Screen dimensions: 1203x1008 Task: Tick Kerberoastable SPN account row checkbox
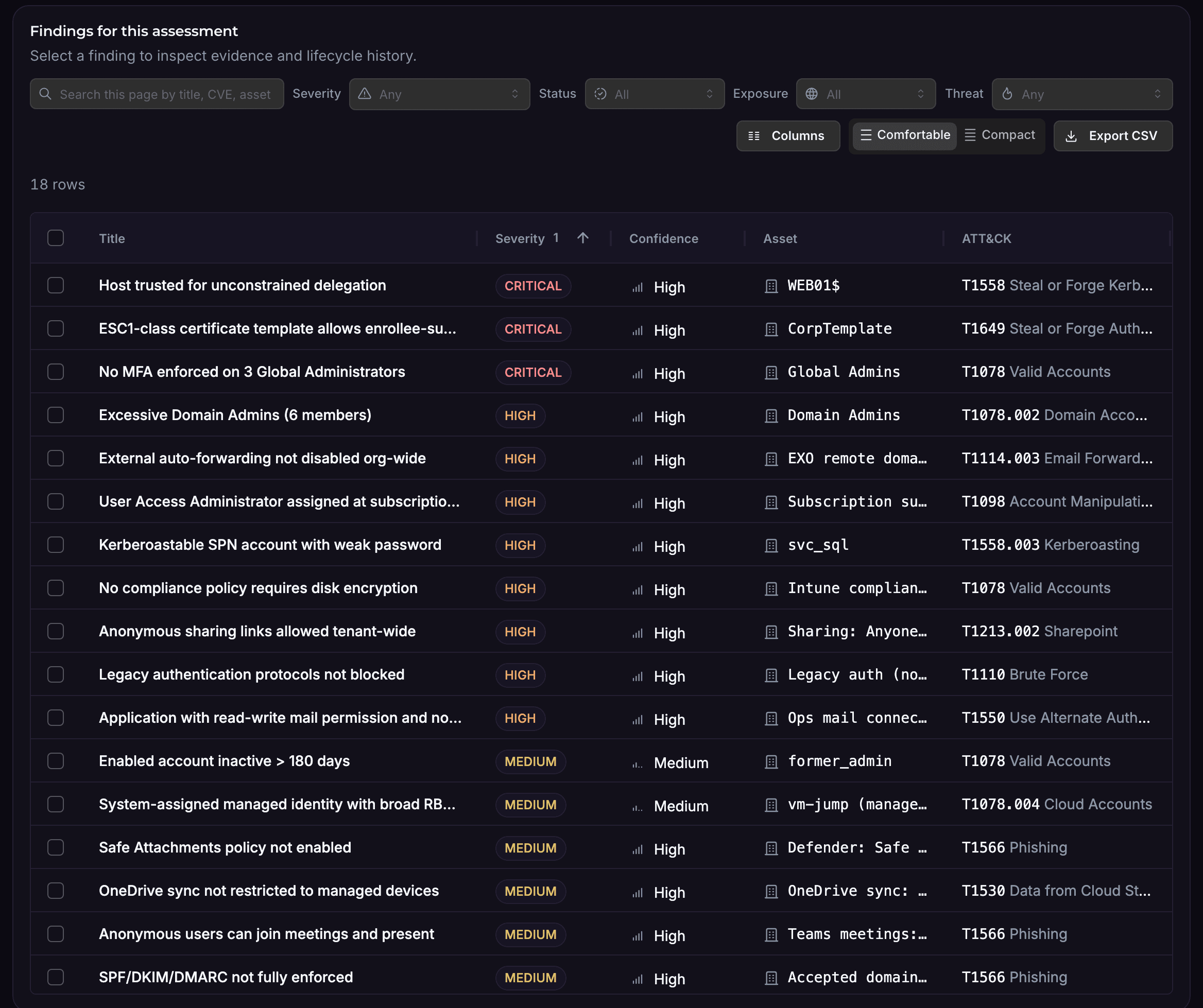point(56,545)
